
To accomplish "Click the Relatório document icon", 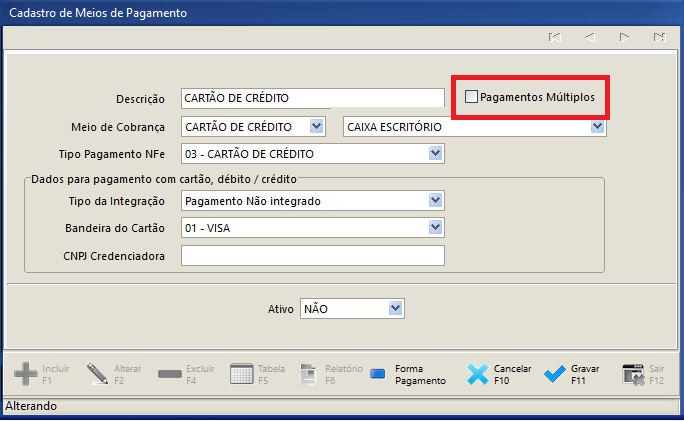I will pos(308,374).
